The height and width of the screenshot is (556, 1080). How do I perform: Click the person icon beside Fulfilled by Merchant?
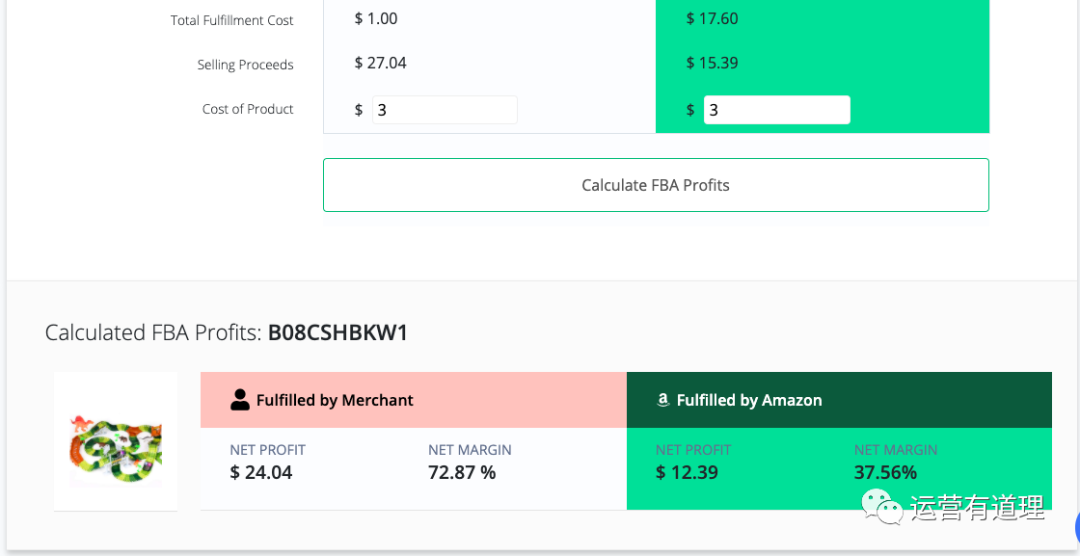[x=240, y=400]
